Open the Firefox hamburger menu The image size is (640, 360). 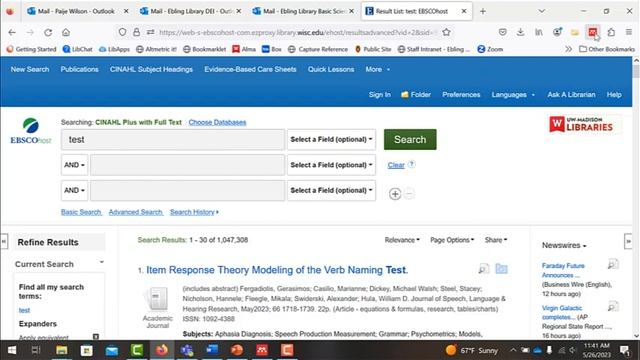(629, 32)
